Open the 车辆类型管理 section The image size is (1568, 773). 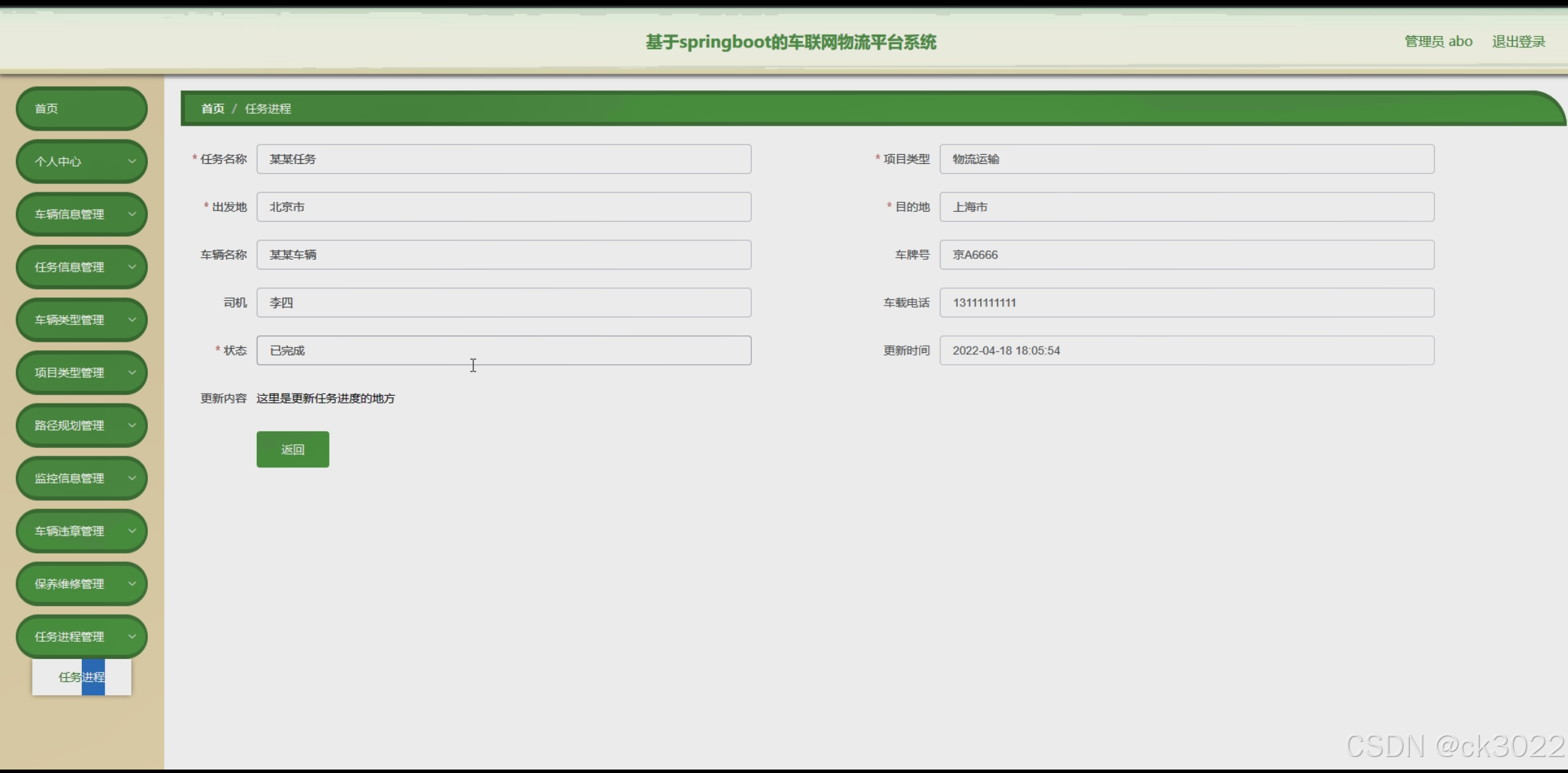click(x=81, y=319)
